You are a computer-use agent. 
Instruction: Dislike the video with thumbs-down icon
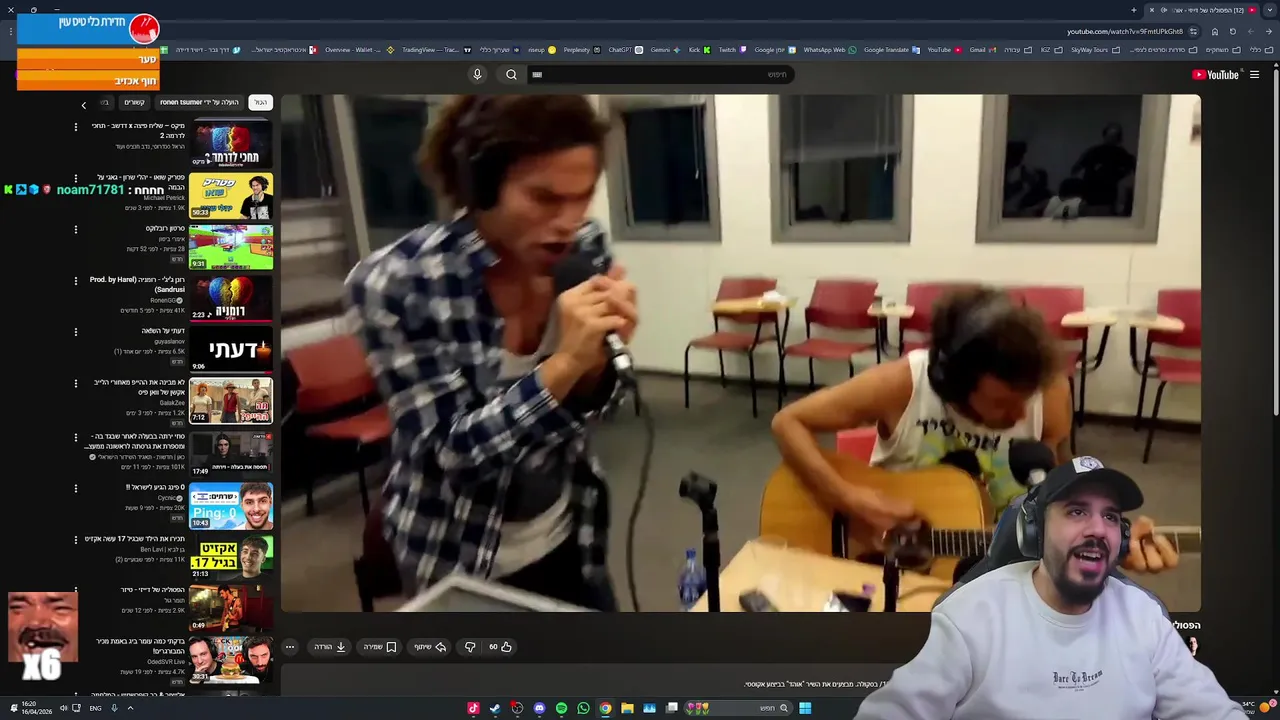click(x=470, y=647)
